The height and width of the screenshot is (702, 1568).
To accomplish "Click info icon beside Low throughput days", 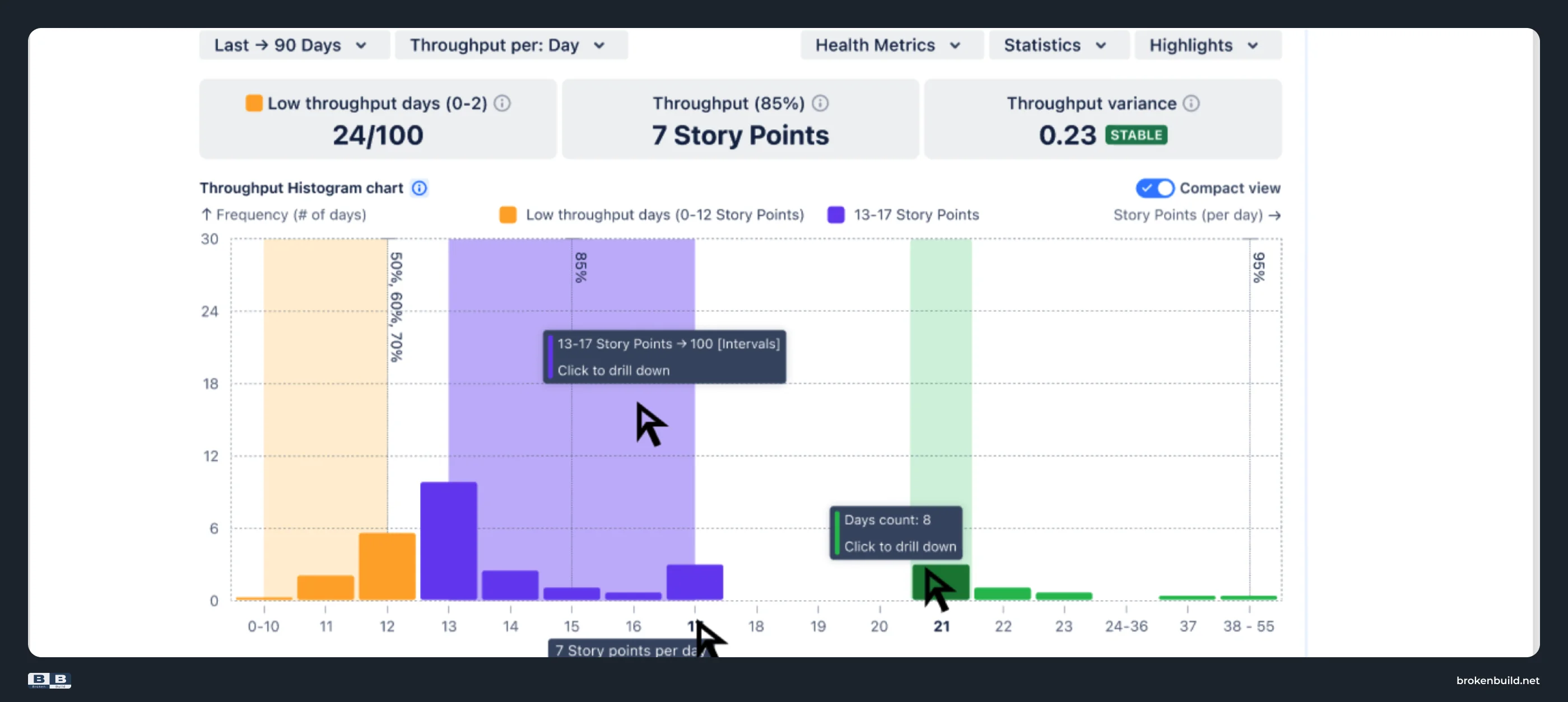I will click(x=501, y=104).
